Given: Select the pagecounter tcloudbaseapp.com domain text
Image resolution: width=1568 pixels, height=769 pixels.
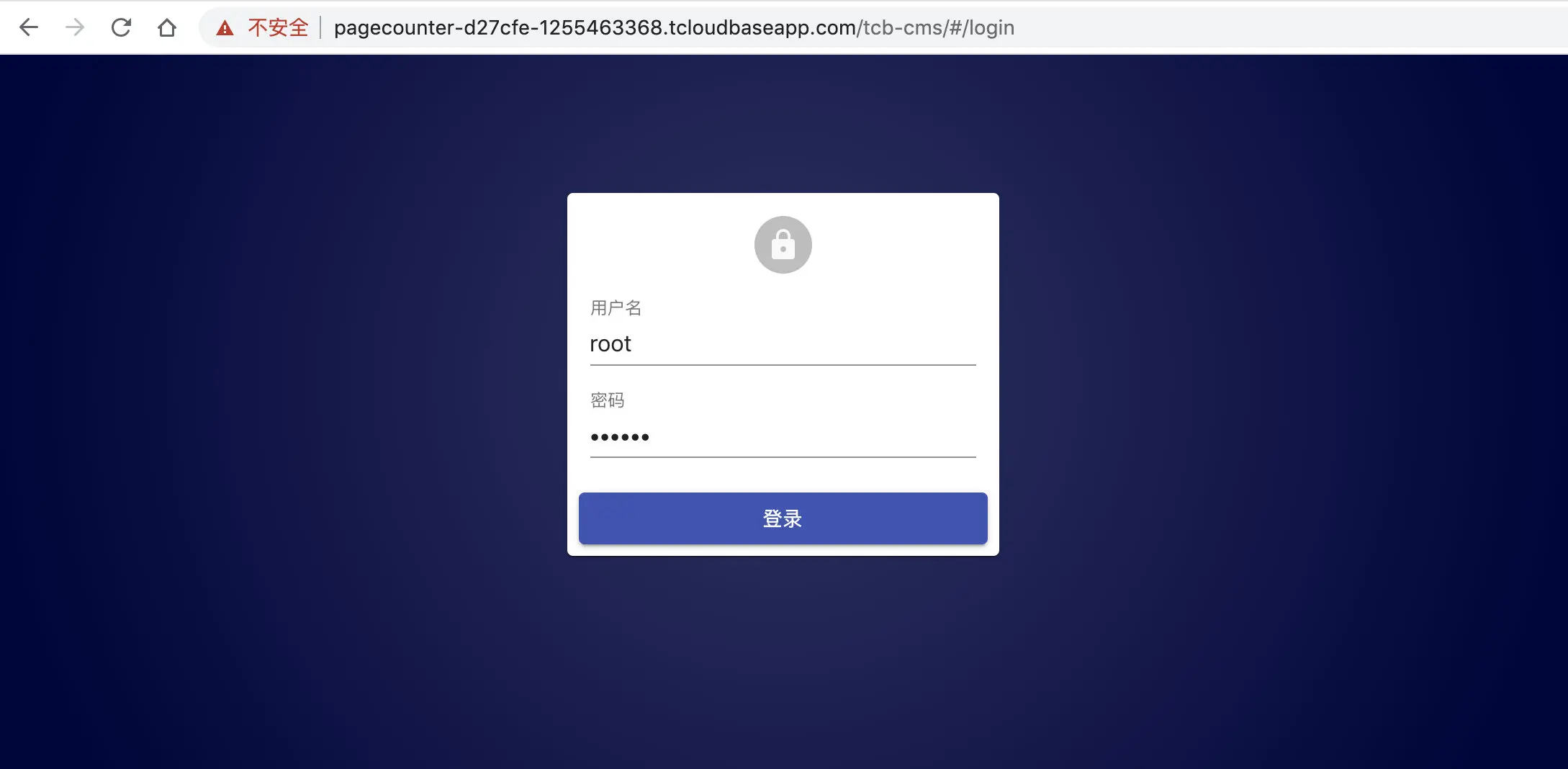Looking at the screenshot, I should 595,27.
